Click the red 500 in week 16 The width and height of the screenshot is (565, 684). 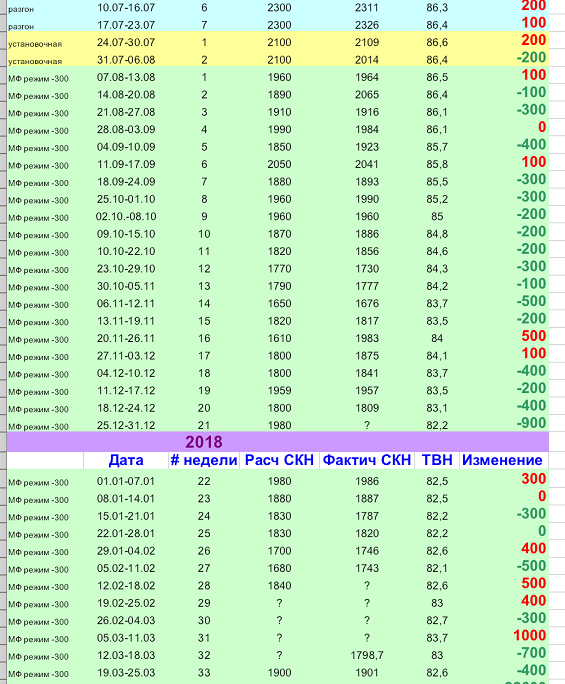[x=534, y=336]
